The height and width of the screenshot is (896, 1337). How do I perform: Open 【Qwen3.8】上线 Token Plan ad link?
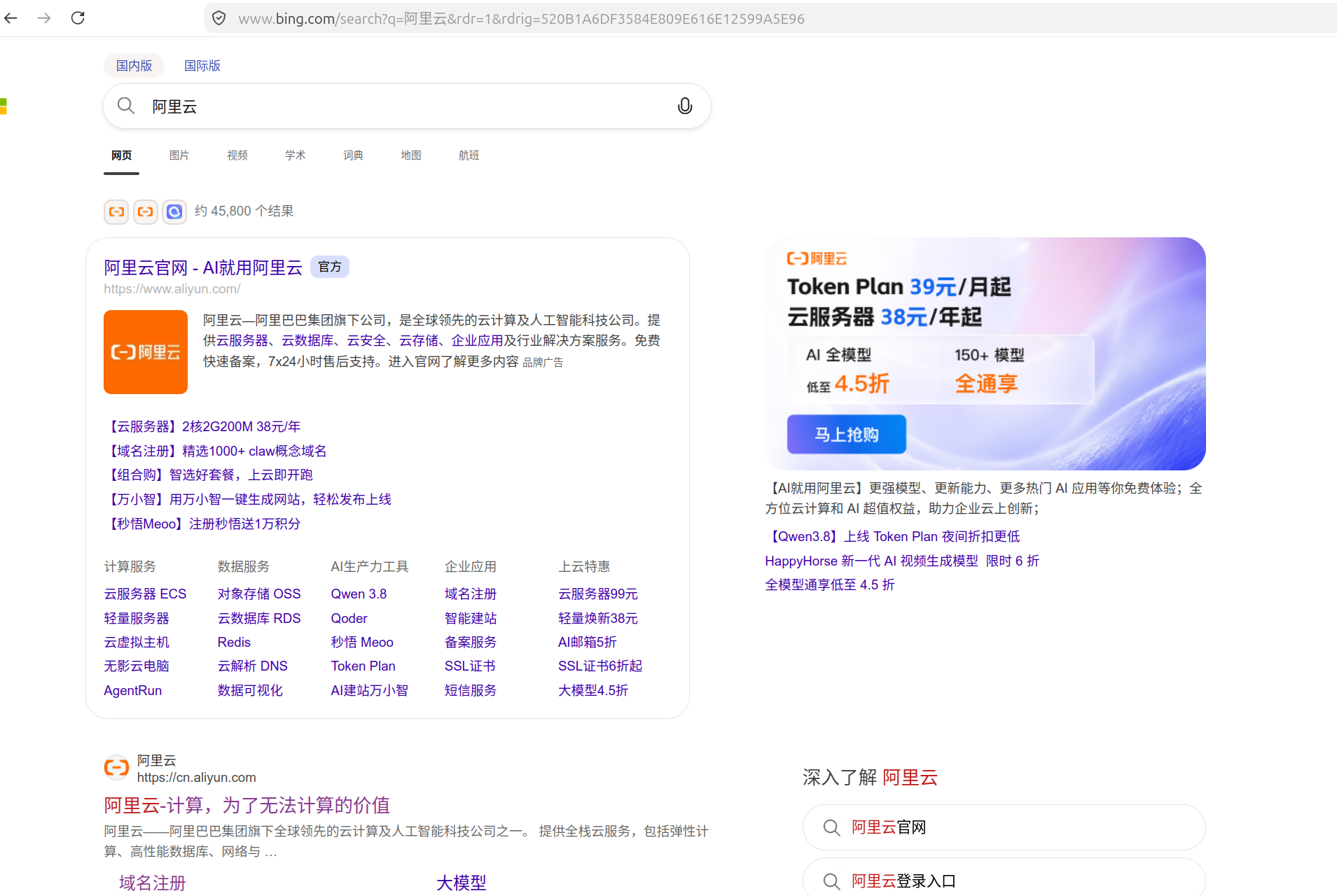click(892, 537)
